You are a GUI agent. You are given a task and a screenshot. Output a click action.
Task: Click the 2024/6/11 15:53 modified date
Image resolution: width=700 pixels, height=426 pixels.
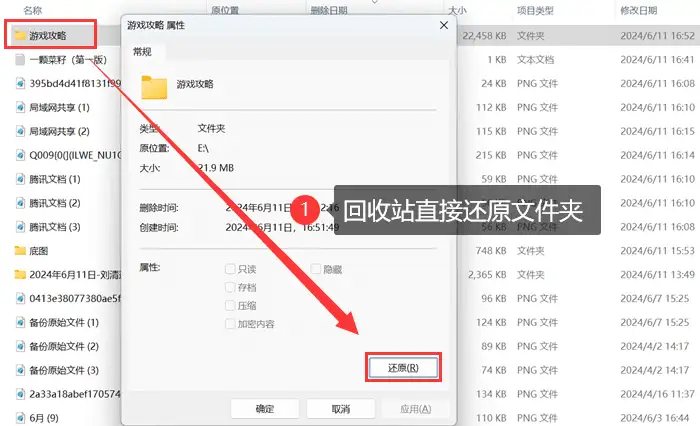[x=658, y=251]
